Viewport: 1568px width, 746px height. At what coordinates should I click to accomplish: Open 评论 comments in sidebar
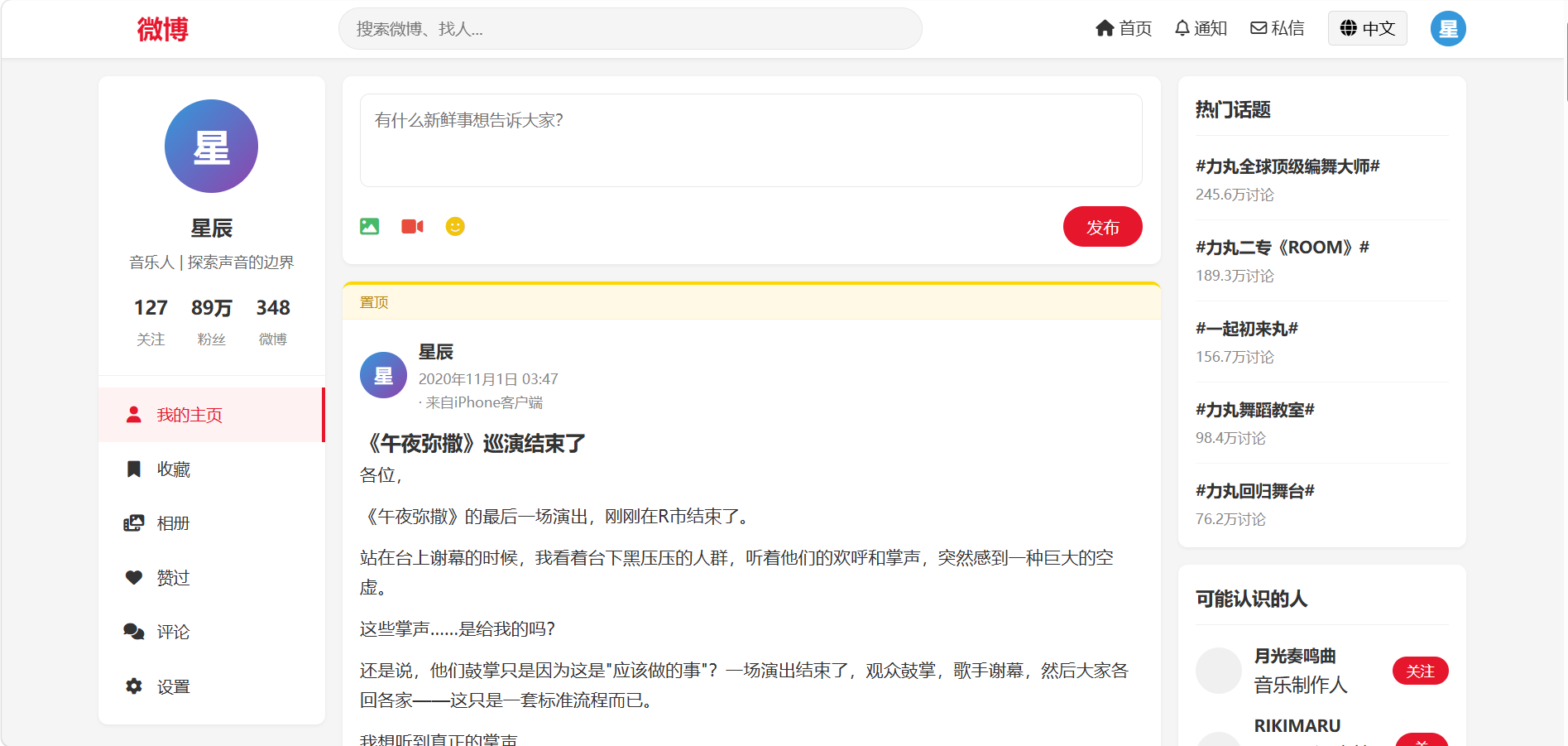(x=211, y=632)
